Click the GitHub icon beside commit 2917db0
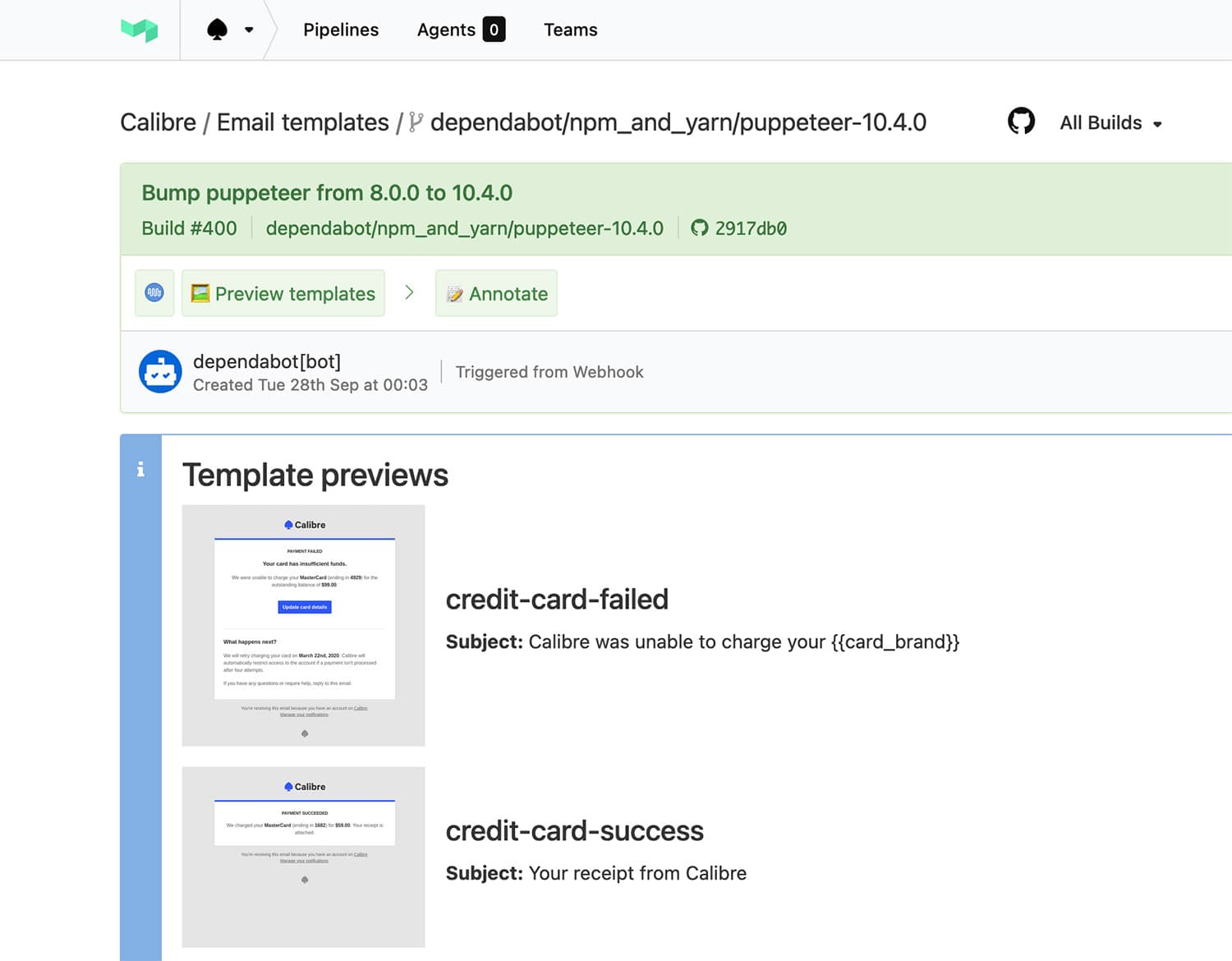1232x961 pixels. pyautogui.click(x=699, y=228)
